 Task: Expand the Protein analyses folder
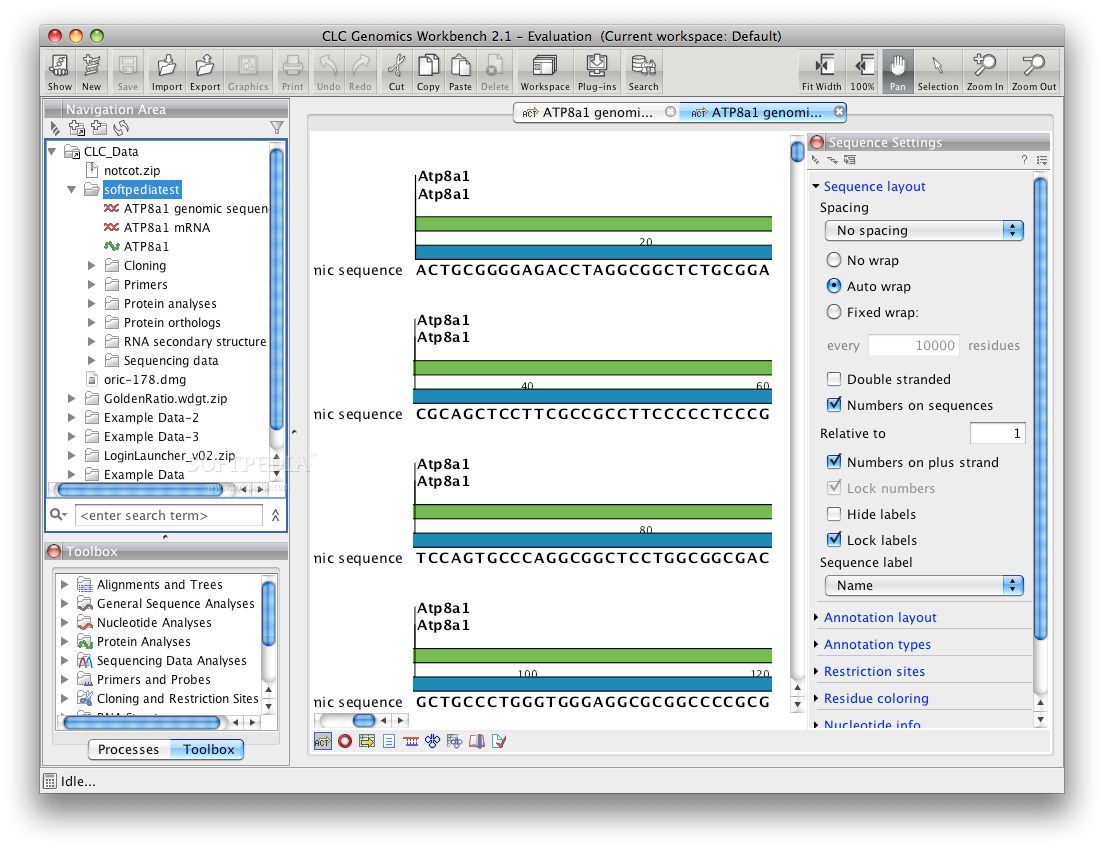pyautogui.click(x=92, y=304)
